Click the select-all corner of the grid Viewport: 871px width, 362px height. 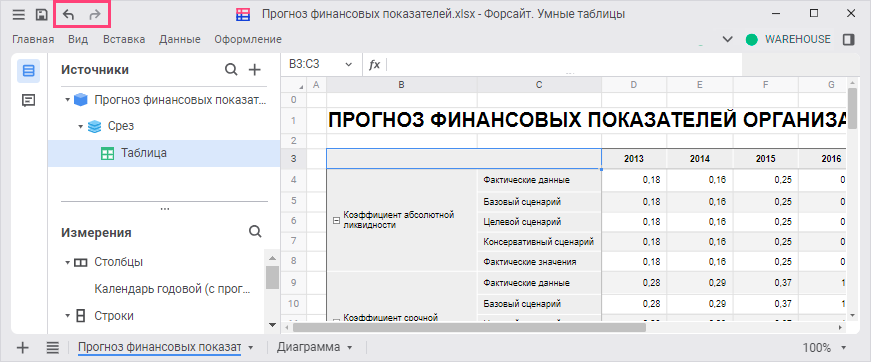click(x=293, y=85)
